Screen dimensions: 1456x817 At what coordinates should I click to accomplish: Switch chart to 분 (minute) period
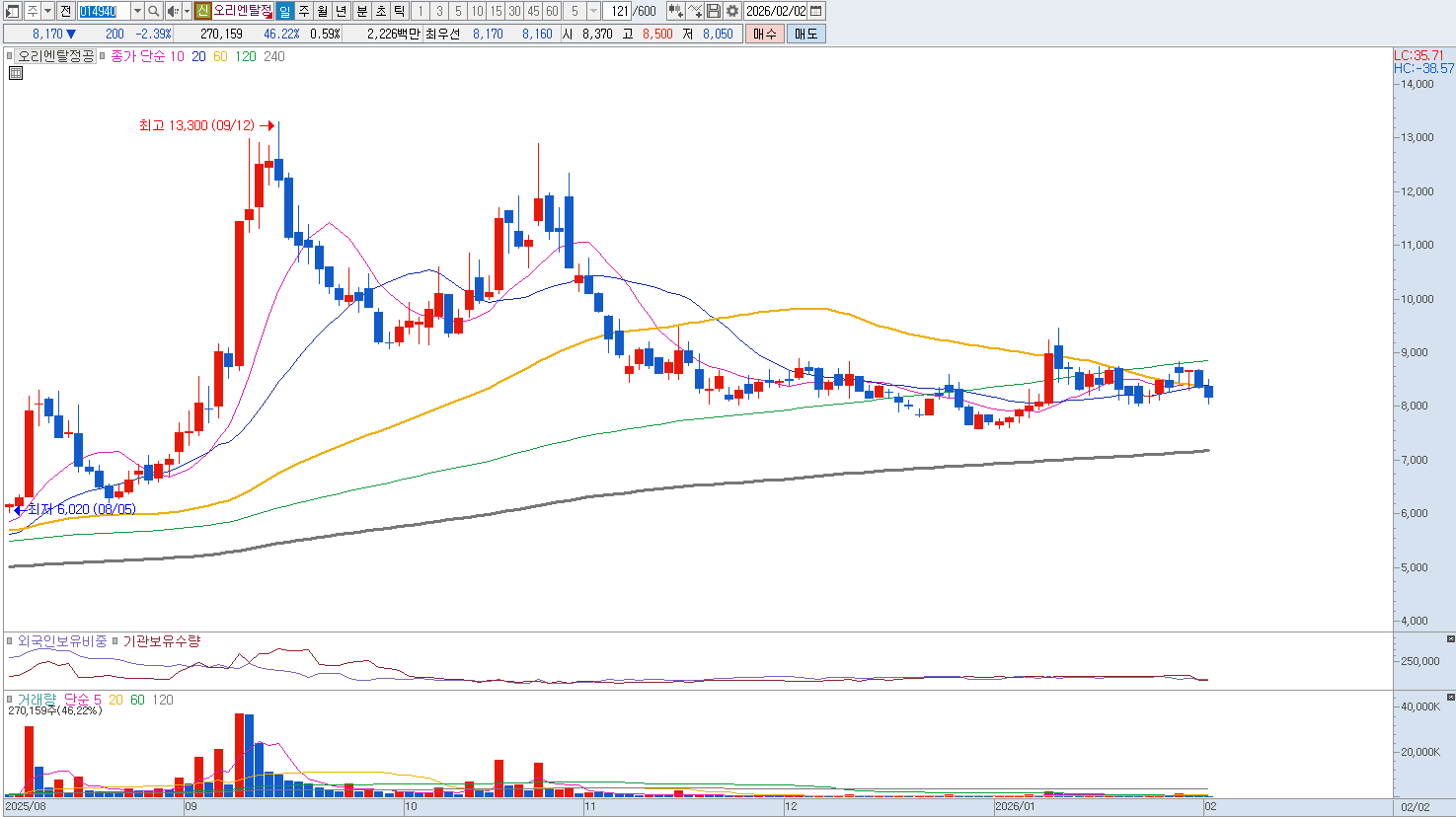tap(361, 11)
